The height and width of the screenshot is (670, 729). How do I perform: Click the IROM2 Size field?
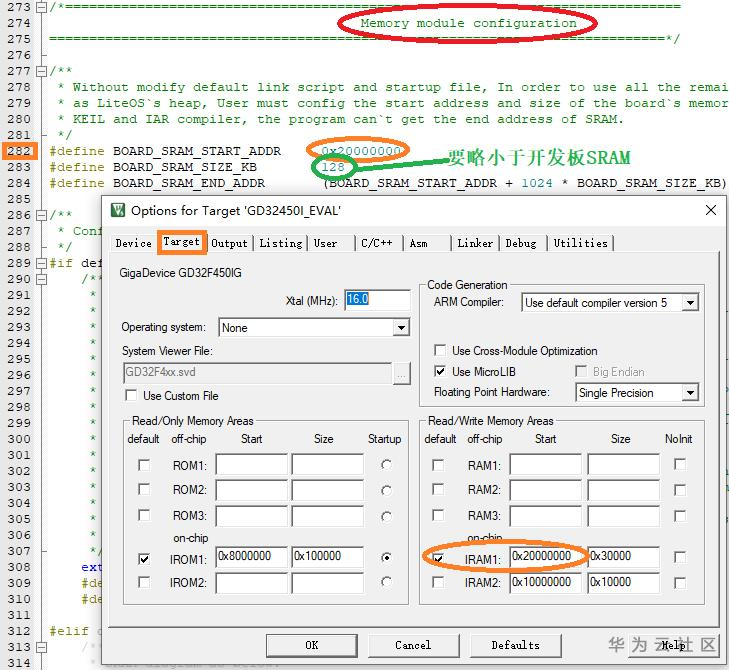[x=328, y=583]
